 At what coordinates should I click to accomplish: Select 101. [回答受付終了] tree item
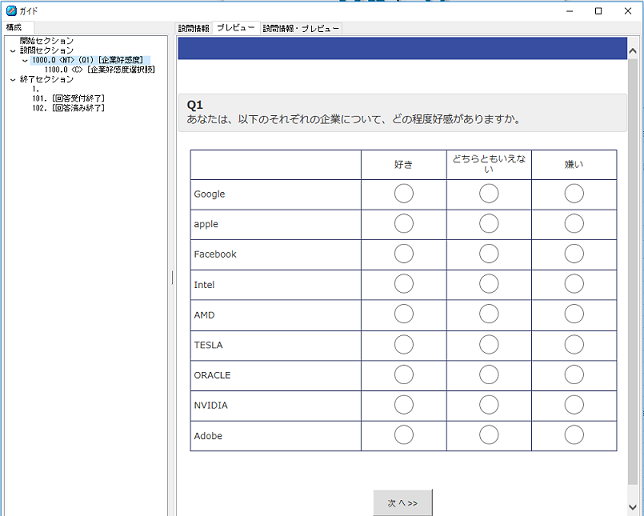(69, 98)
